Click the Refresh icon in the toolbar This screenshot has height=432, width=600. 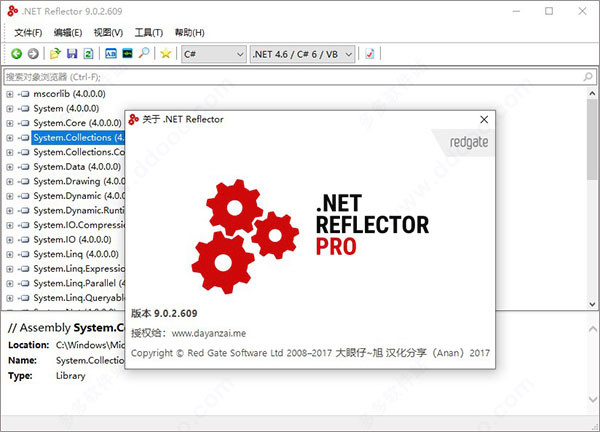88,54
